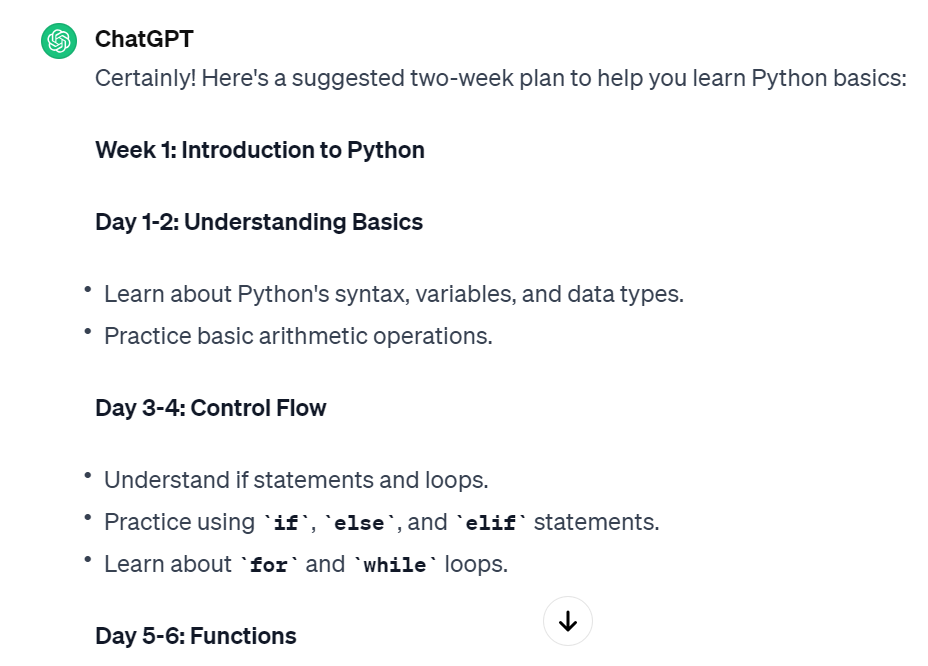Image resolution: width=928 pixels, height=666 pixels.
Task: Click the inline code word for
Action: pyautogui.click(x=269, y=565)
